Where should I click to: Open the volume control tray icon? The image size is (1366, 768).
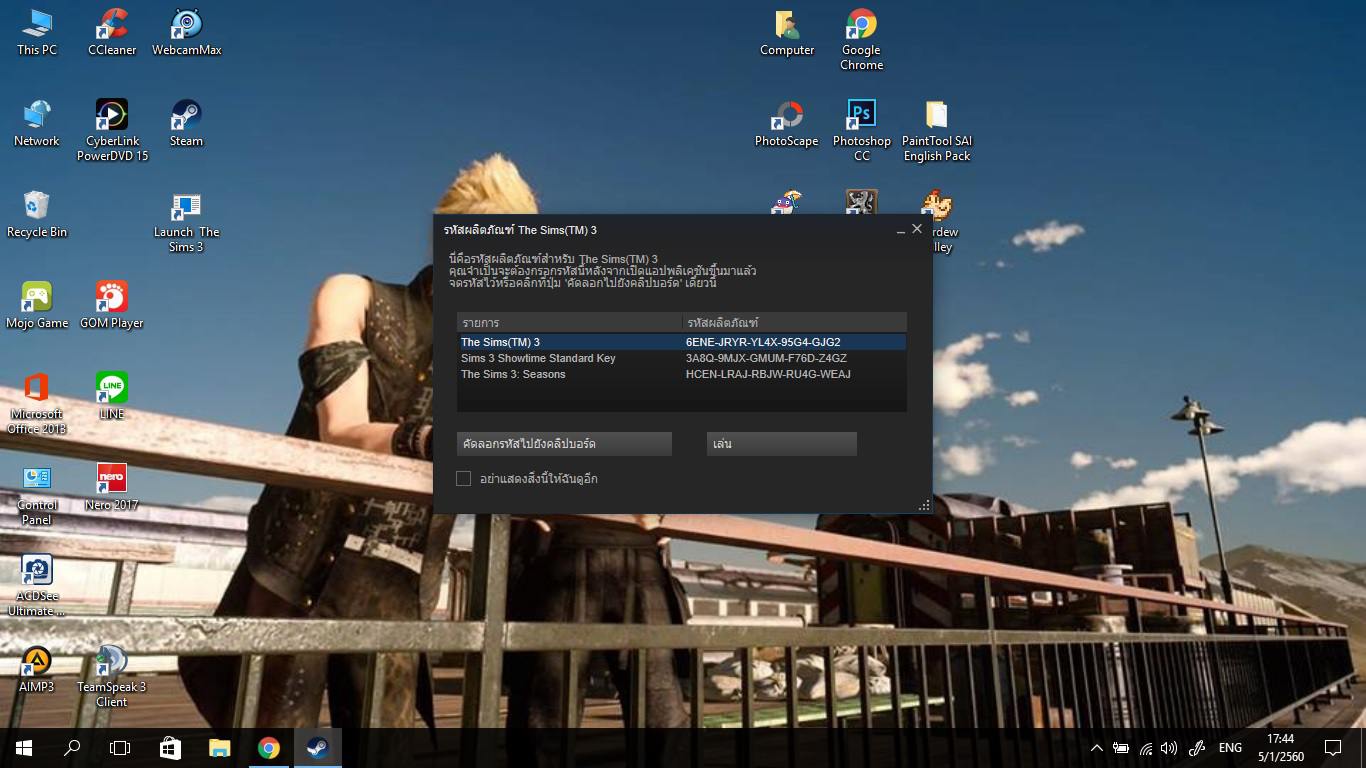1169,748
